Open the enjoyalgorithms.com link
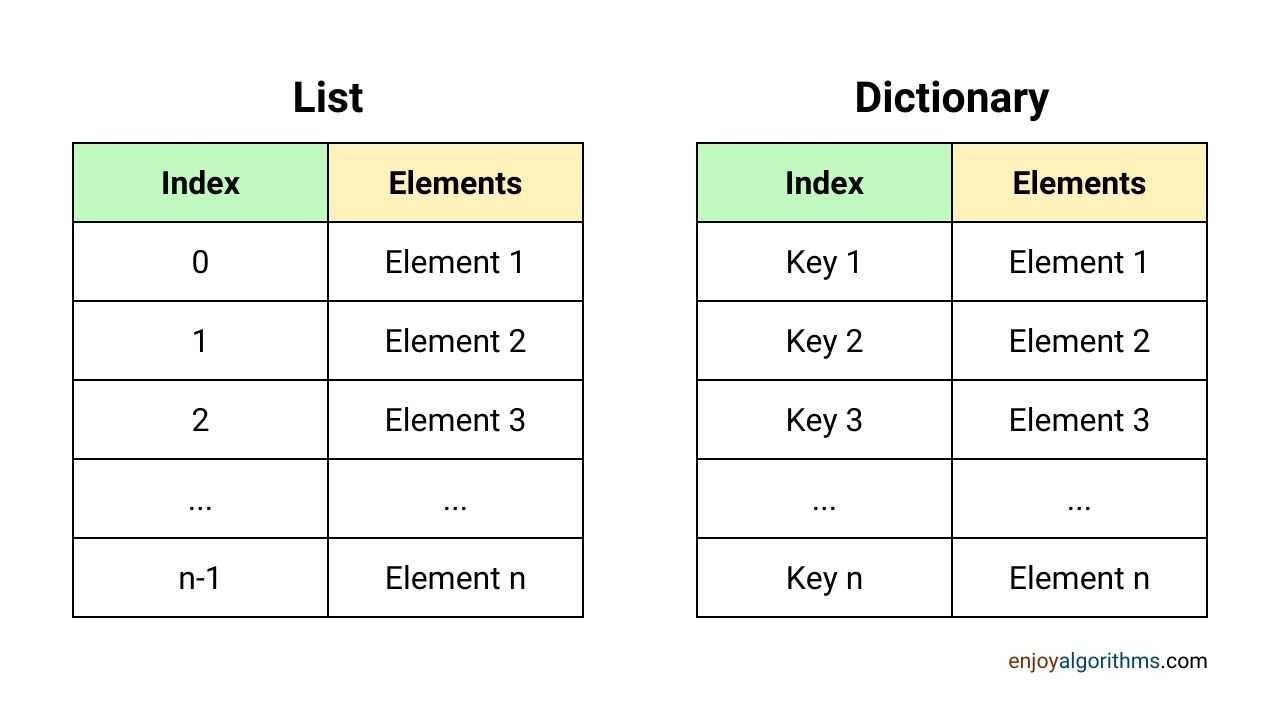 coord(1107,661)
